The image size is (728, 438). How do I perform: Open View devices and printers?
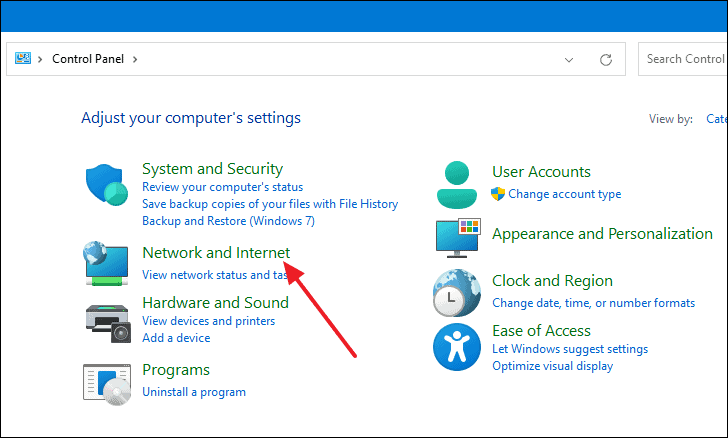(208, 321)
